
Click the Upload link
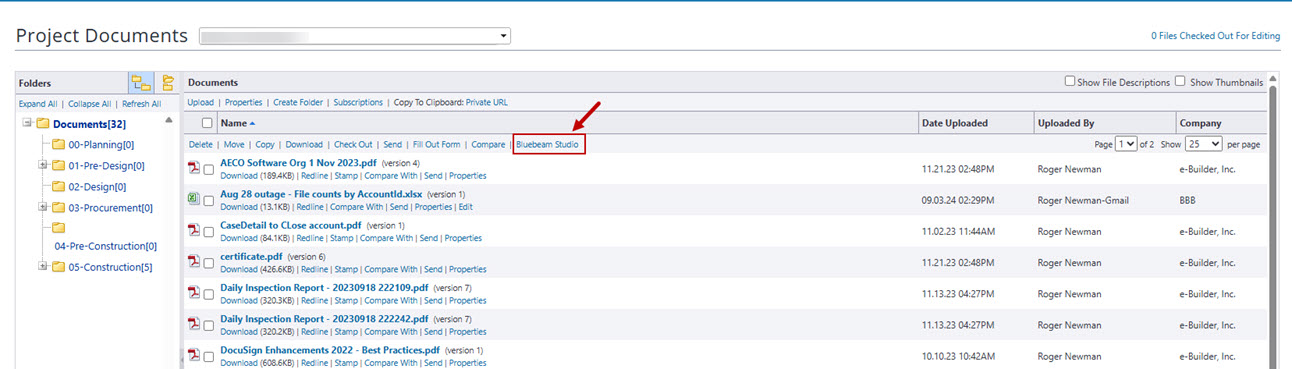tap(201, 102)
